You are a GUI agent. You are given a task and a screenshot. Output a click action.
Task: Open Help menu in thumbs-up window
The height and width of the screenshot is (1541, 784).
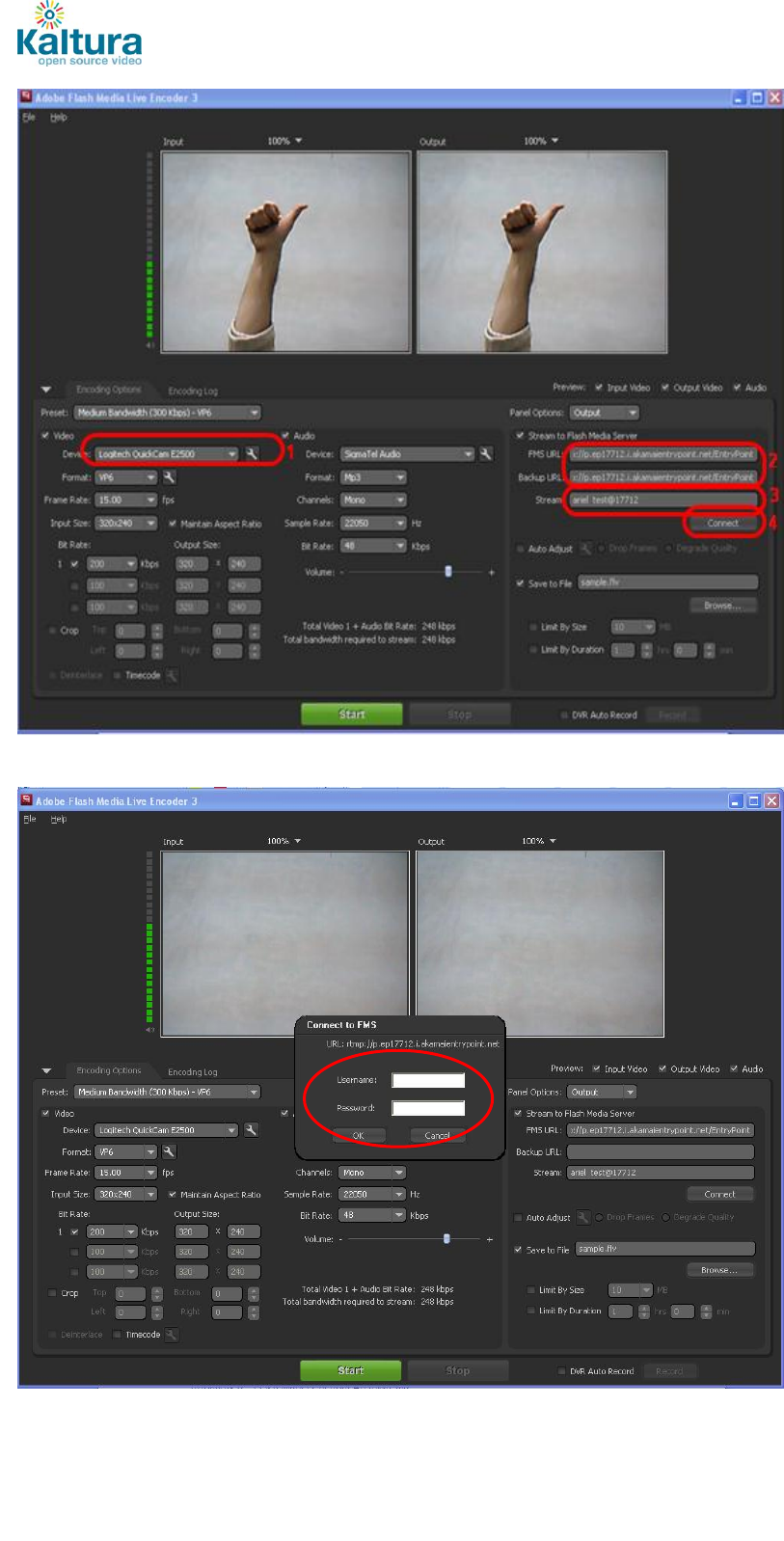click(59, 117)
